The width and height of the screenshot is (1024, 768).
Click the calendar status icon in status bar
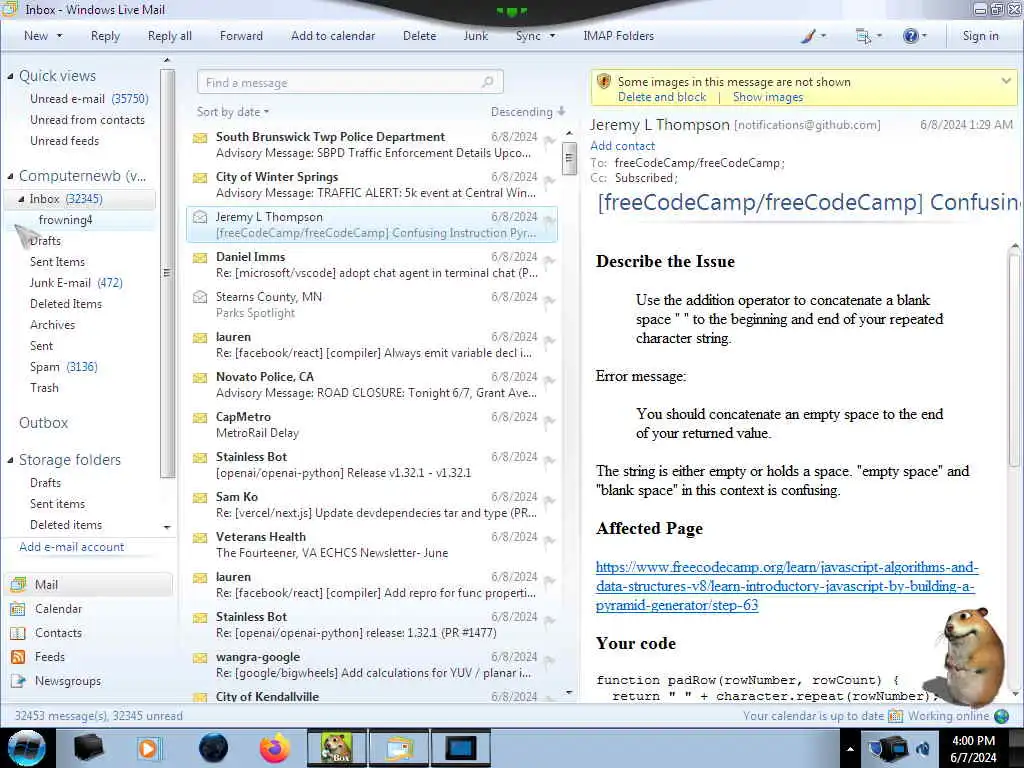pos(895,716)
